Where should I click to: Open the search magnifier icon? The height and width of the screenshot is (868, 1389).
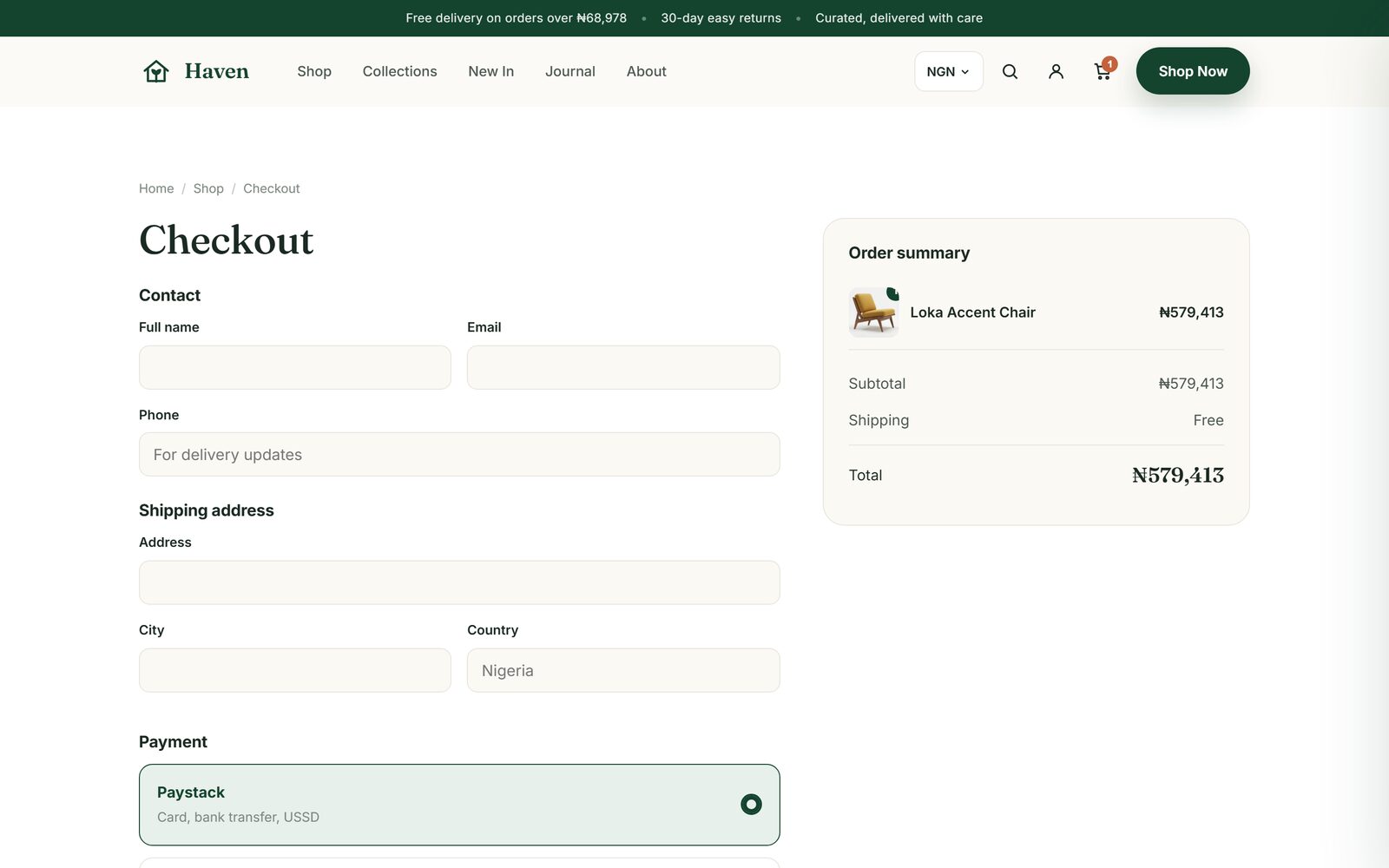1010,71
